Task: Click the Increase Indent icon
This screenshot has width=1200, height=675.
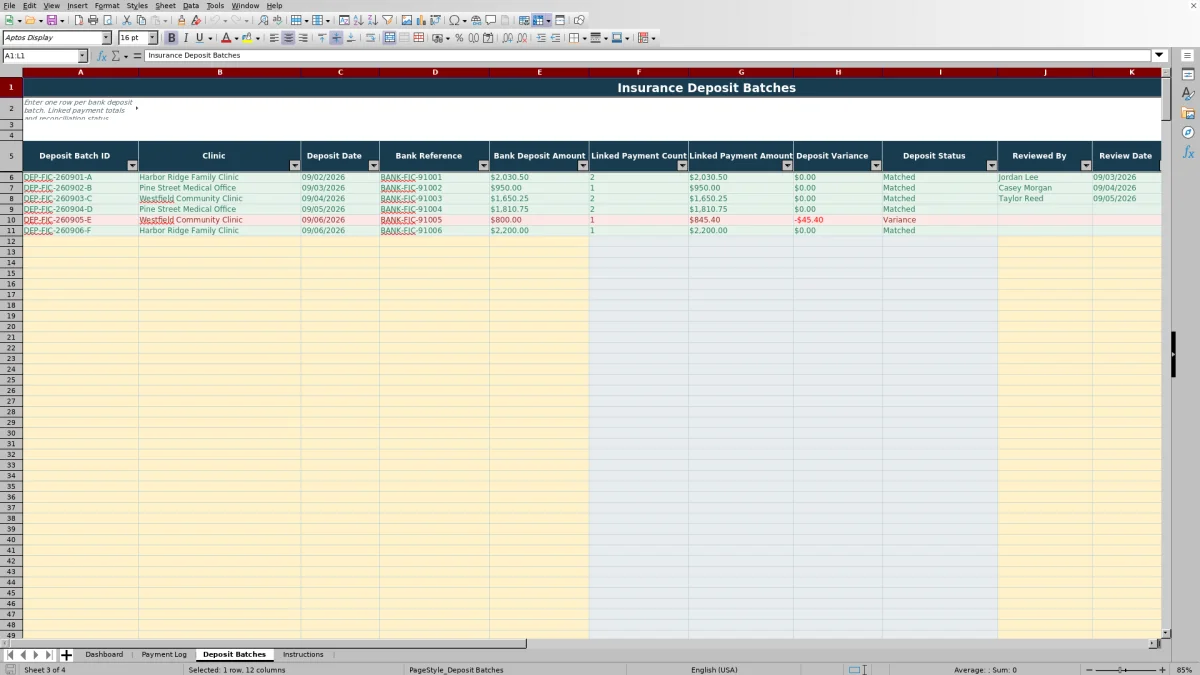Action: pos(541,38)
